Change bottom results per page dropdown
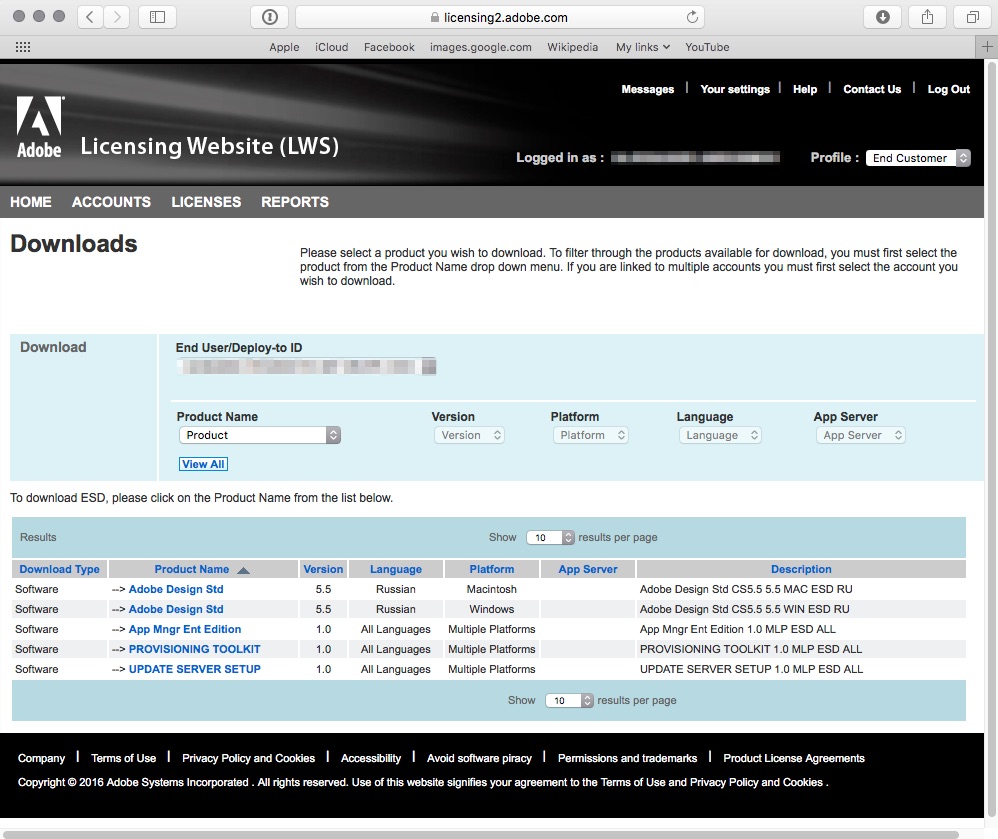 [570, 700]
